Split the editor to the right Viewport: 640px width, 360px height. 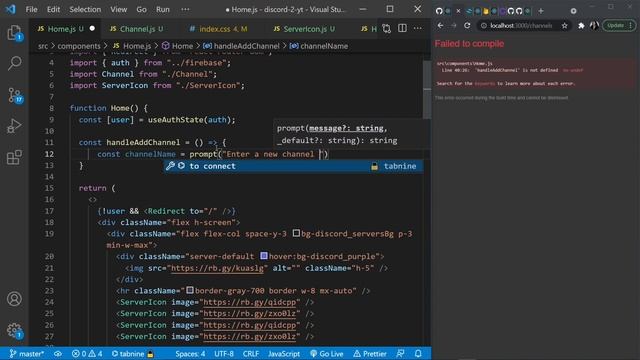(x=402, y=29)
